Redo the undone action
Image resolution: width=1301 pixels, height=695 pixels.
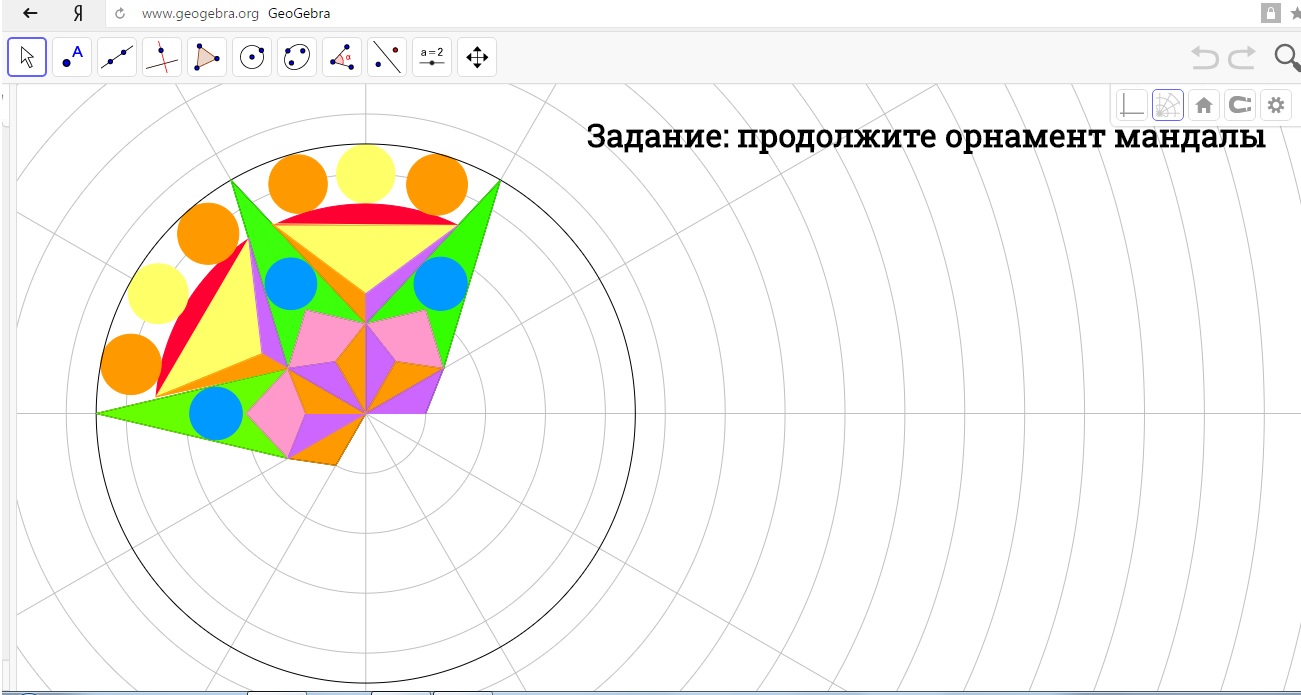click(1242, 57)
